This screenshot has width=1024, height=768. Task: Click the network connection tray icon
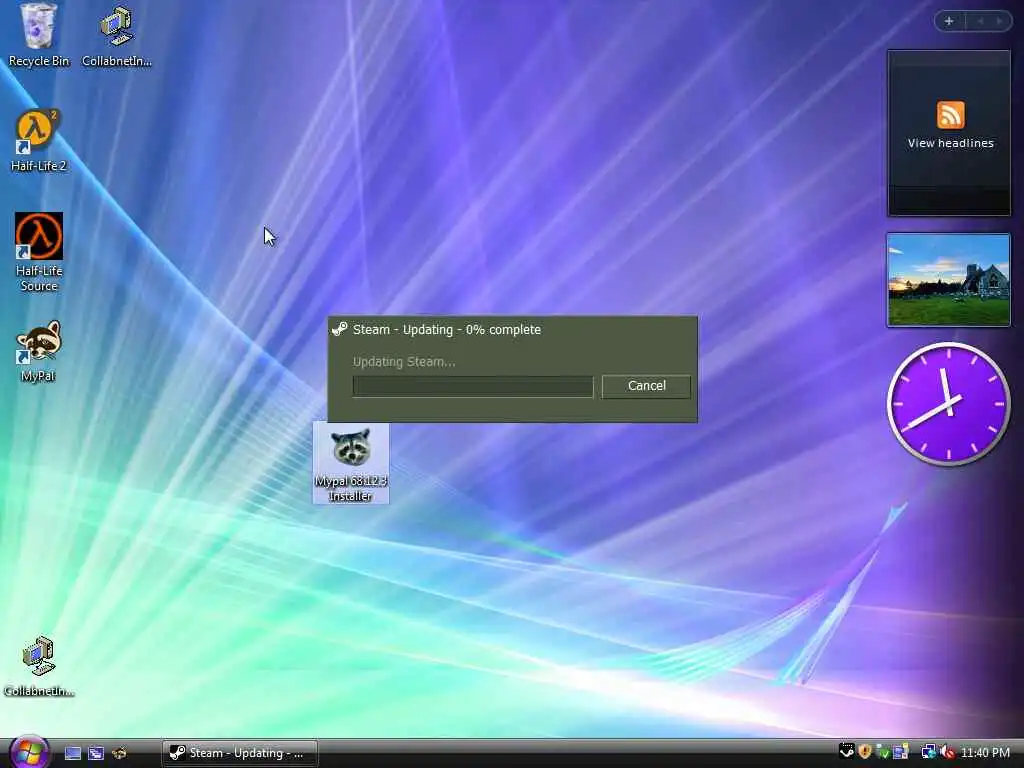coord(928,752)
